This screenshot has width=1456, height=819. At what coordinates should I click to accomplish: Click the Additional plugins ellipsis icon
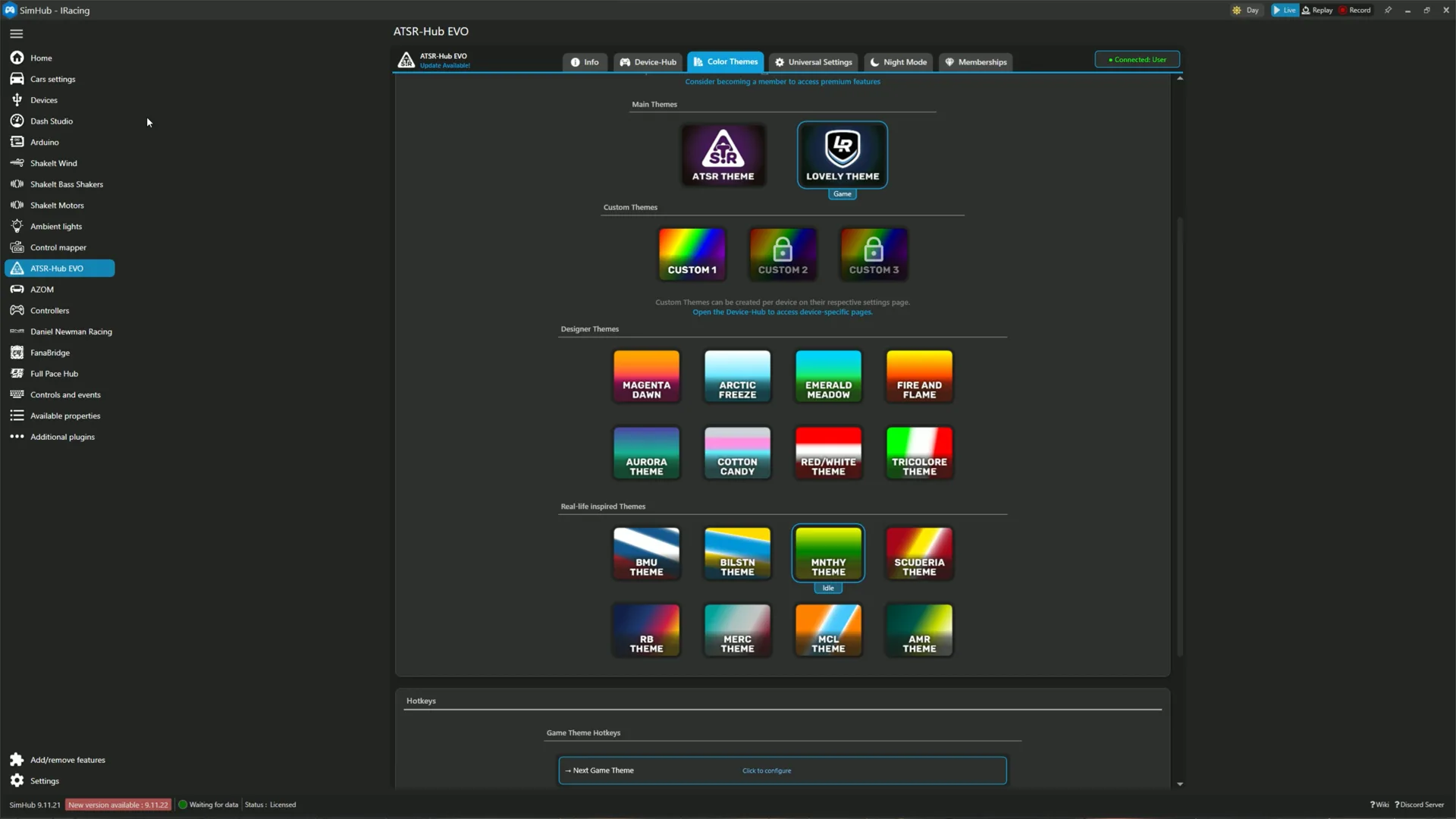[x=17, y=437]
